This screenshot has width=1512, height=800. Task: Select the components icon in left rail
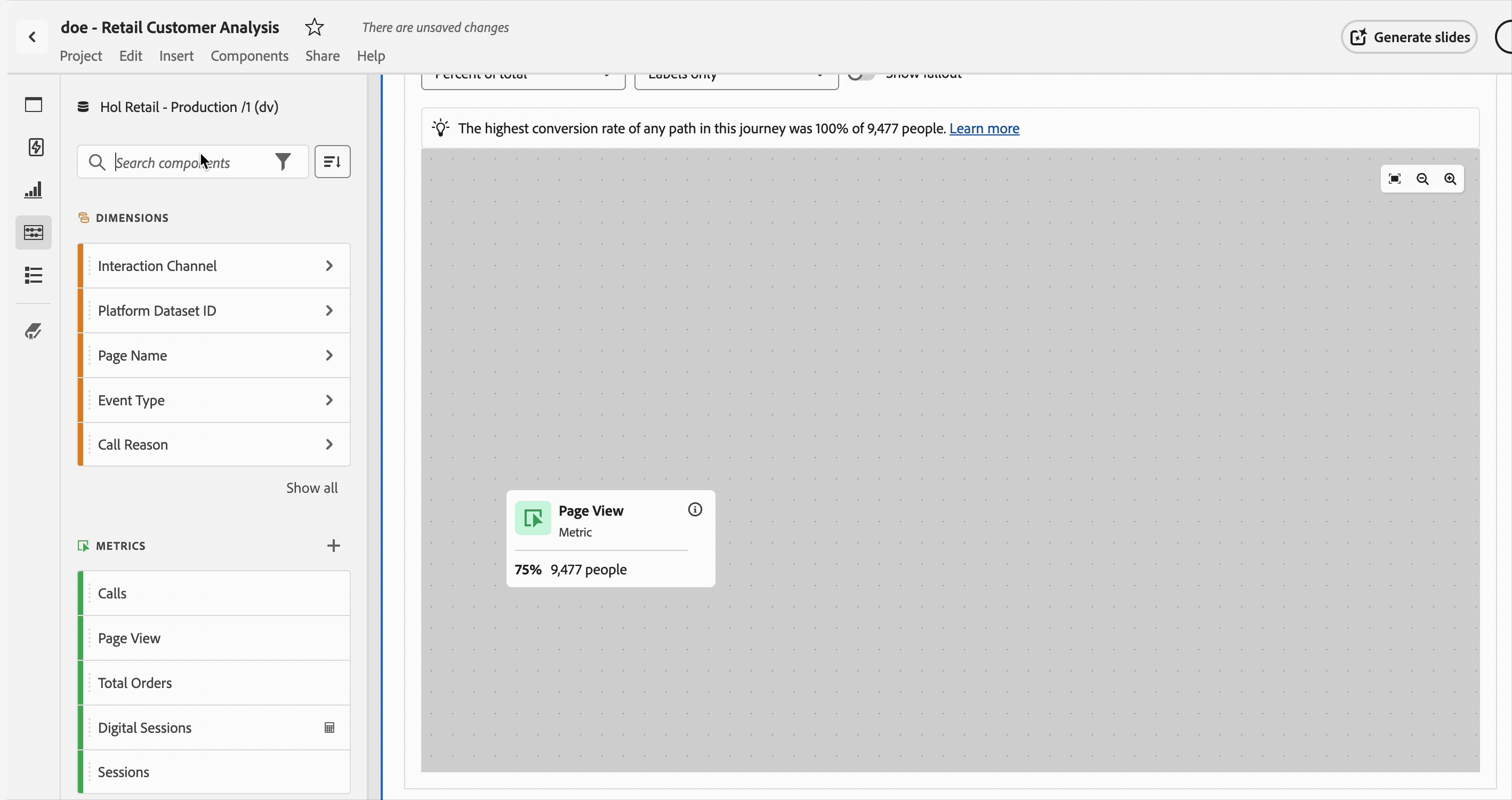coord(34,233)
